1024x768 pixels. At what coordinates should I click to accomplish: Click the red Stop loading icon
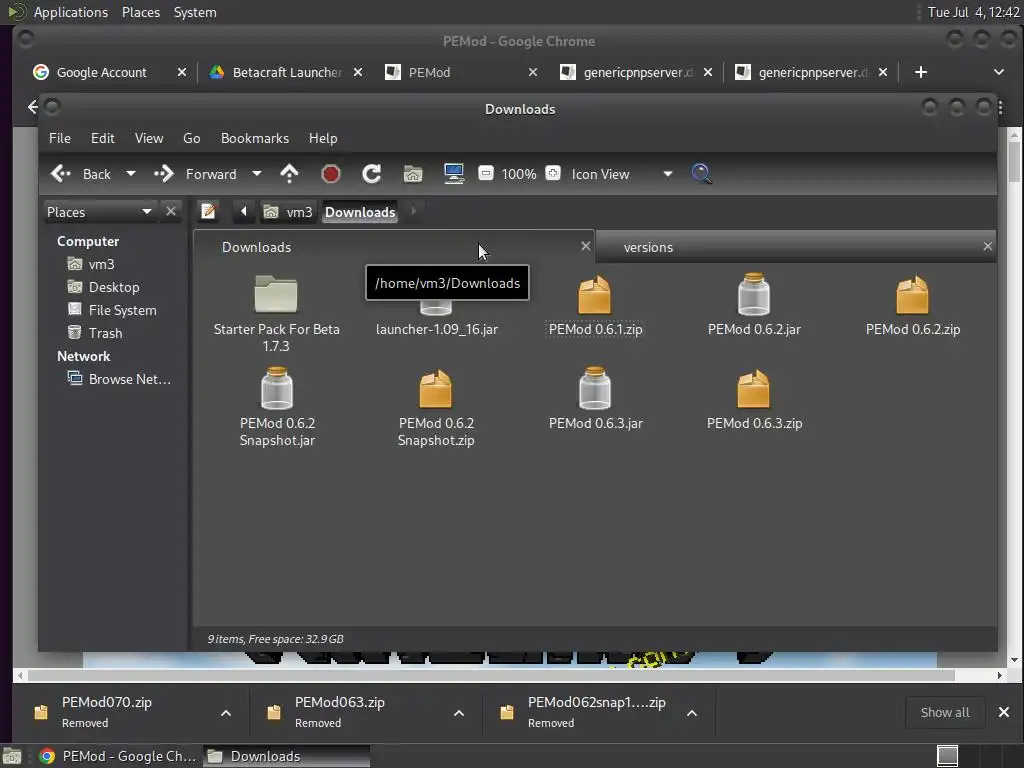(x=330, y=174)
